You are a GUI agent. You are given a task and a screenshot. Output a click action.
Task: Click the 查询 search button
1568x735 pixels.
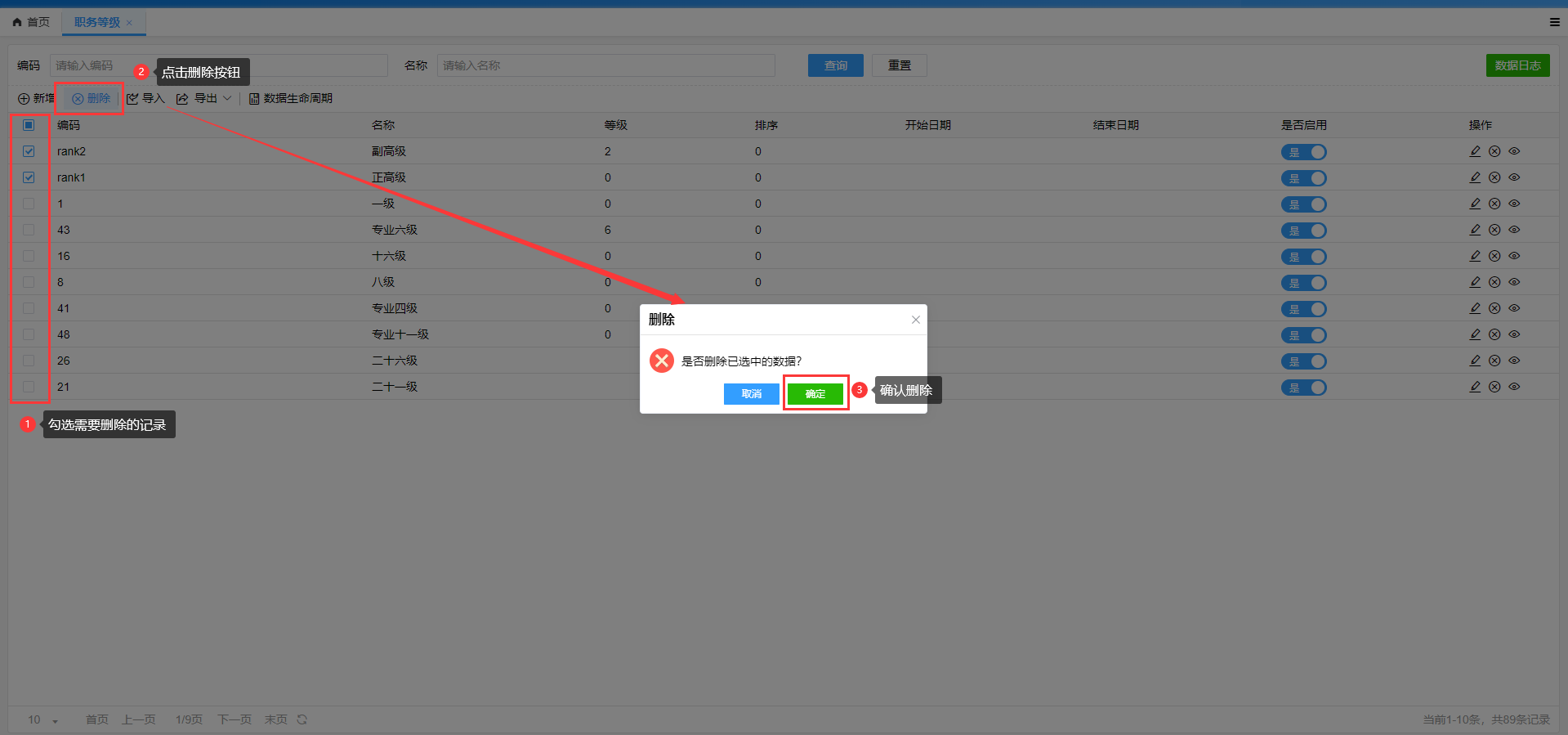coord(835,65)
